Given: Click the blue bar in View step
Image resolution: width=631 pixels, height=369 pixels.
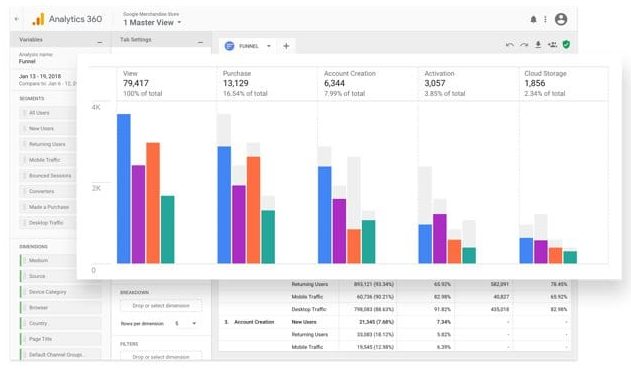Looking at the screenshot, I should point(124,189).
